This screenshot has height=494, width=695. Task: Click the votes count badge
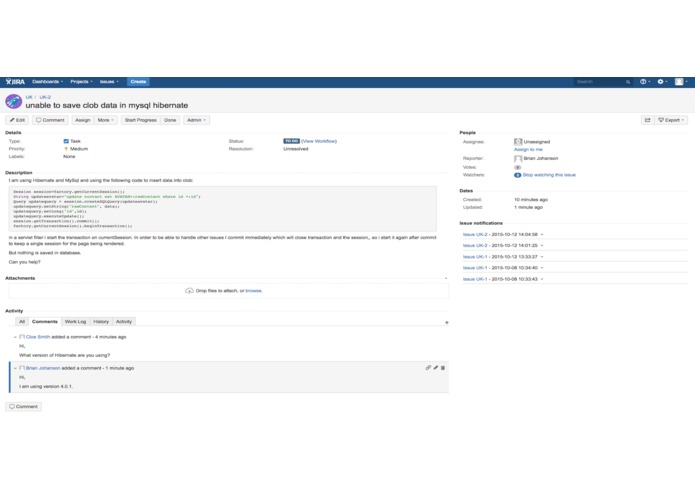(x=517, y=167)
